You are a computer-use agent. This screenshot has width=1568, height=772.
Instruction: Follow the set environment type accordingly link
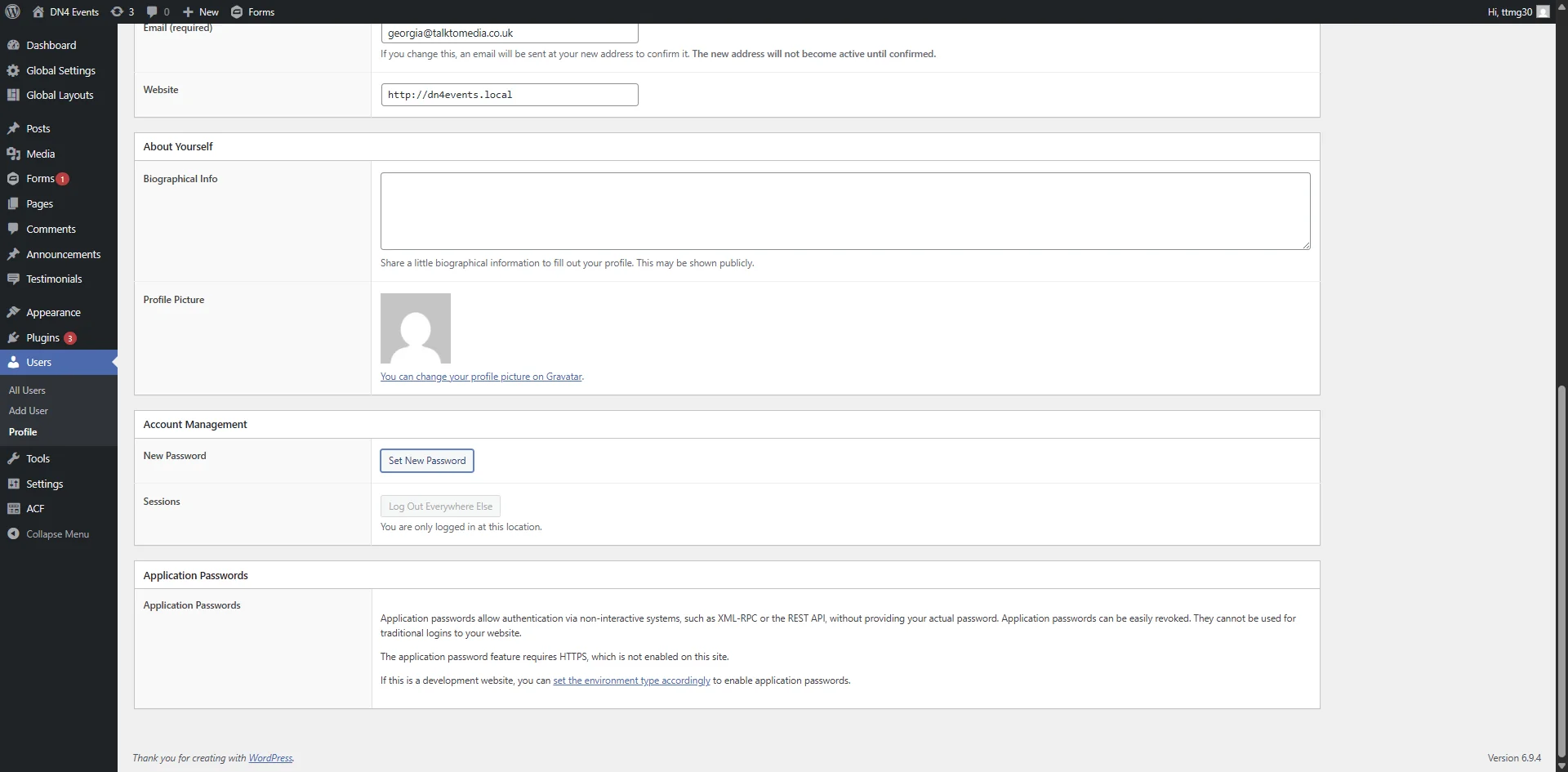tap(630, 680)
